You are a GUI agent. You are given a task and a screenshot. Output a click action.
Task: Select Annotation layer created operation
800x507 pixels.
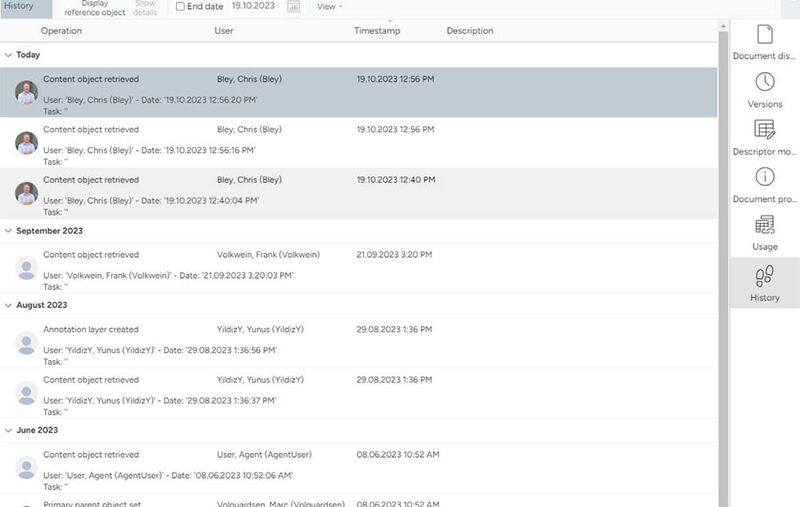point(91,329)
